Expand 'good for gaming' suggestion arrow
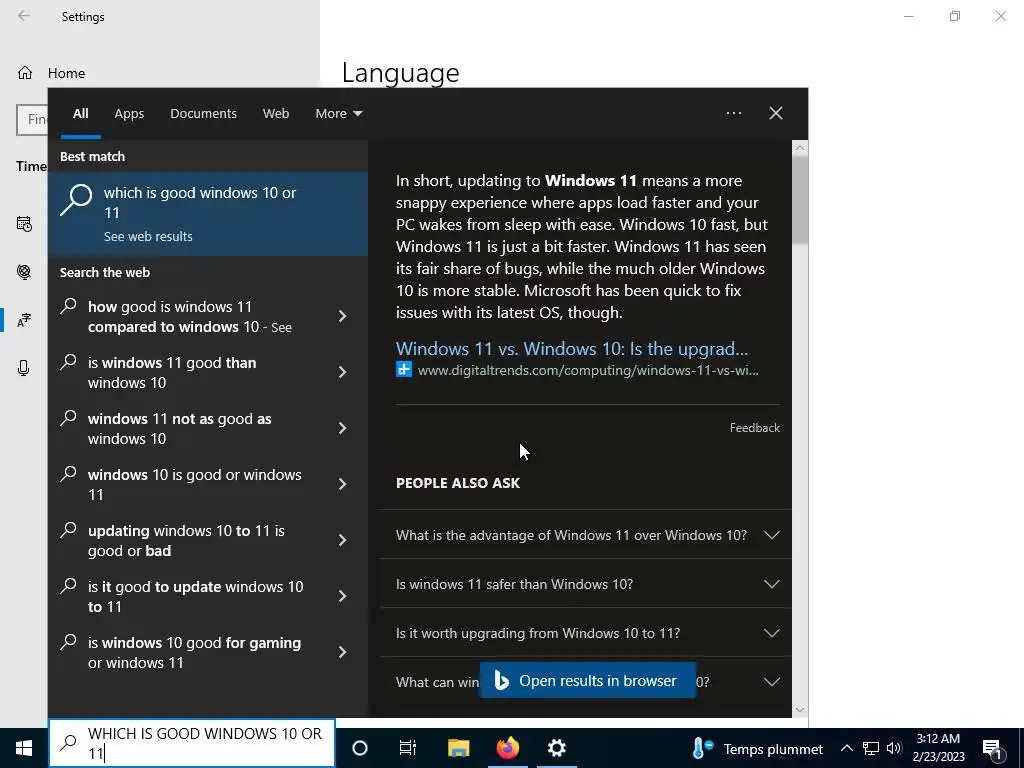The image size is (1024, 768). pos(342,652)
